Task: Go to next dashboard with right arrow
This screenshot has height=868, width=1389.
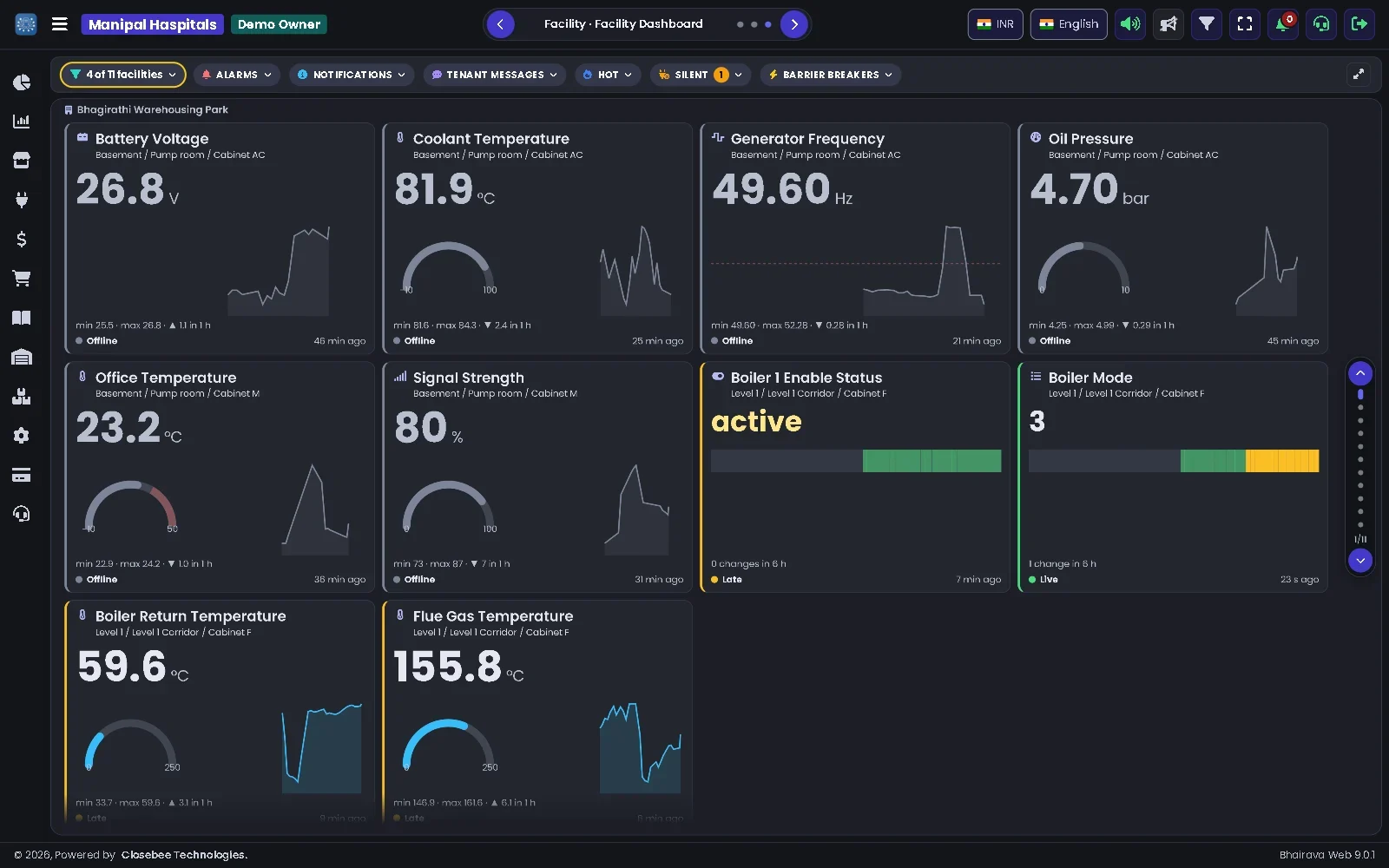Action: [794, 24]
